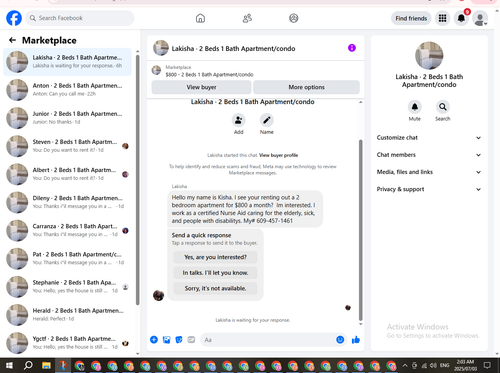The width and height of the screenshot is (500, 373).
Task: Open the Stephanie conversation in the list
Action: click(x=68, y=287)
